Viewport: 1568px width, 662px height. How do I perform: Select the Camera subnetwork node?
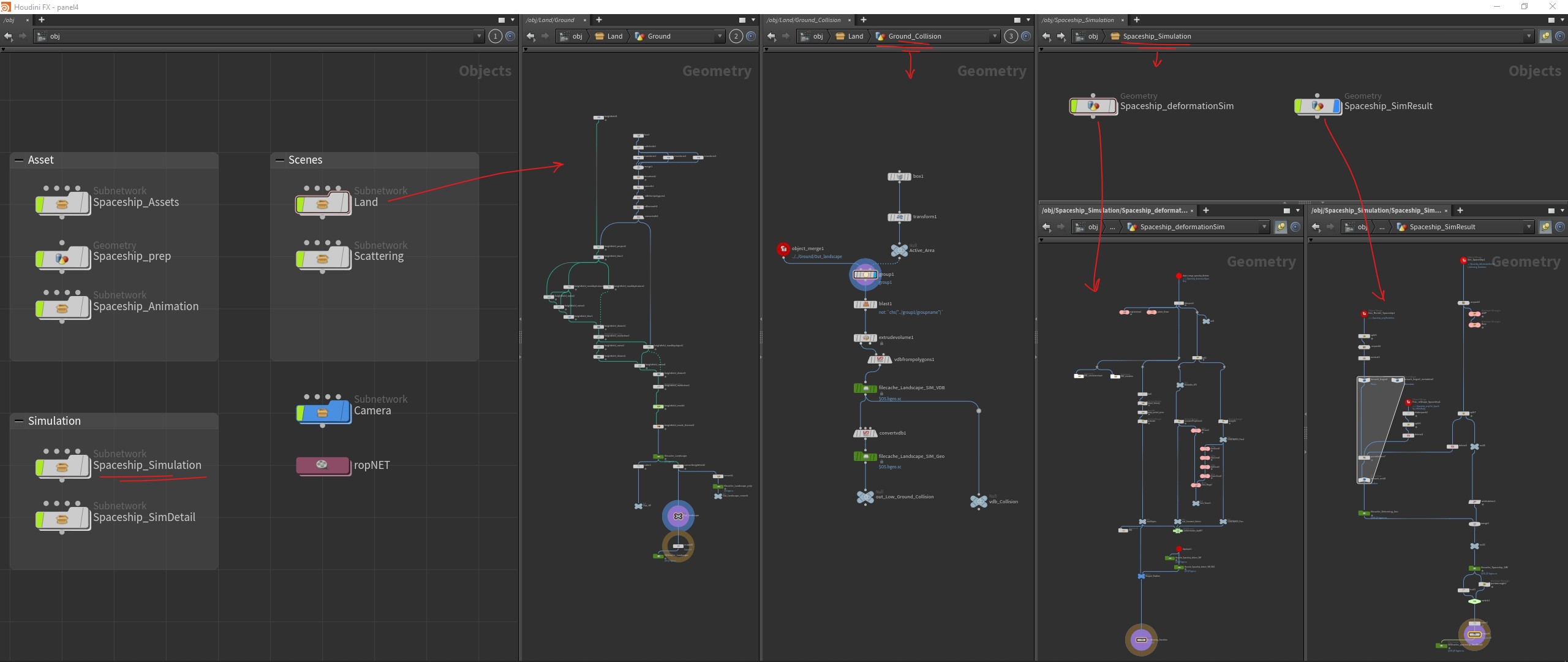click(323, 412)
